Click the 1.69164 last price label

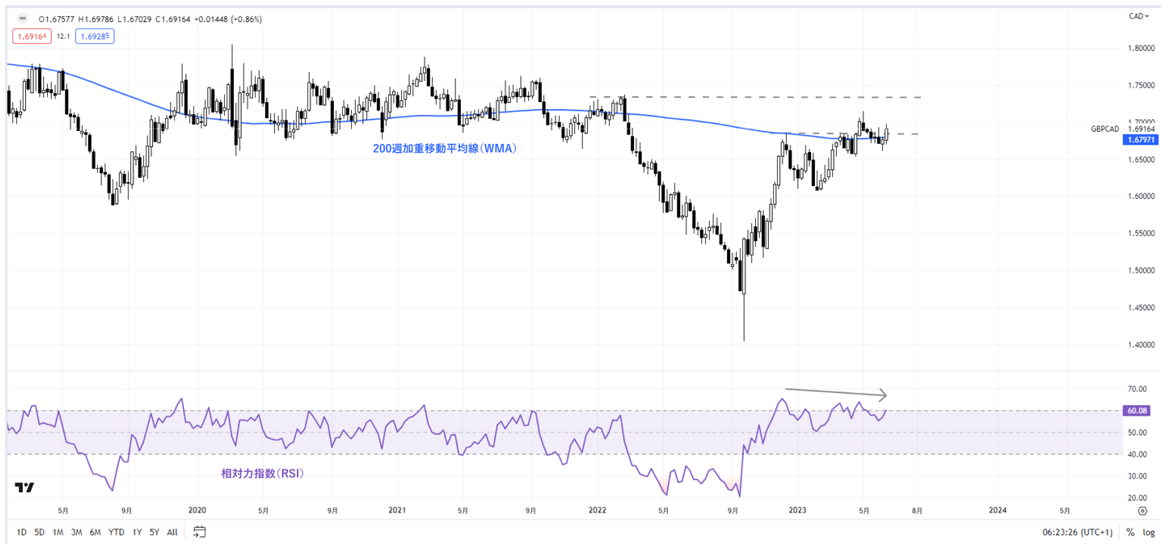tap(1140, 129)
